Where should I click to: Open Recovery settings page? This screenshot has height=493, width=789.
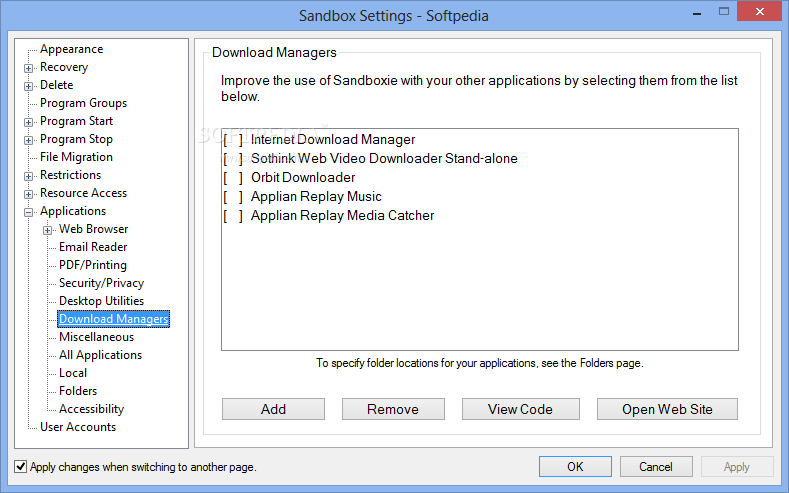[x=64, y=67]
